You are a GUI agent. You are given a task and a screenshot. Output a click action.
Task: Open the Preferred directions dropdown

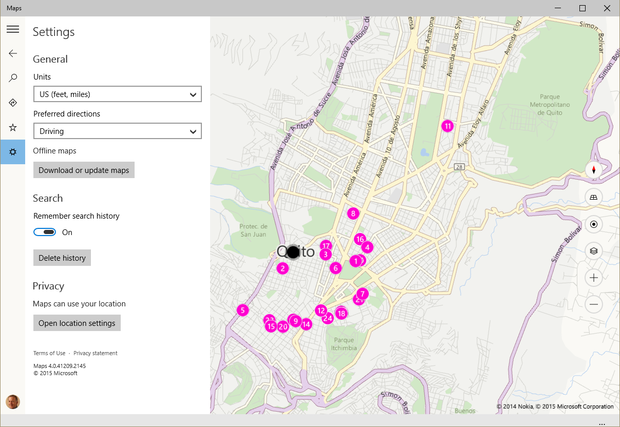[x=117, y=131]
